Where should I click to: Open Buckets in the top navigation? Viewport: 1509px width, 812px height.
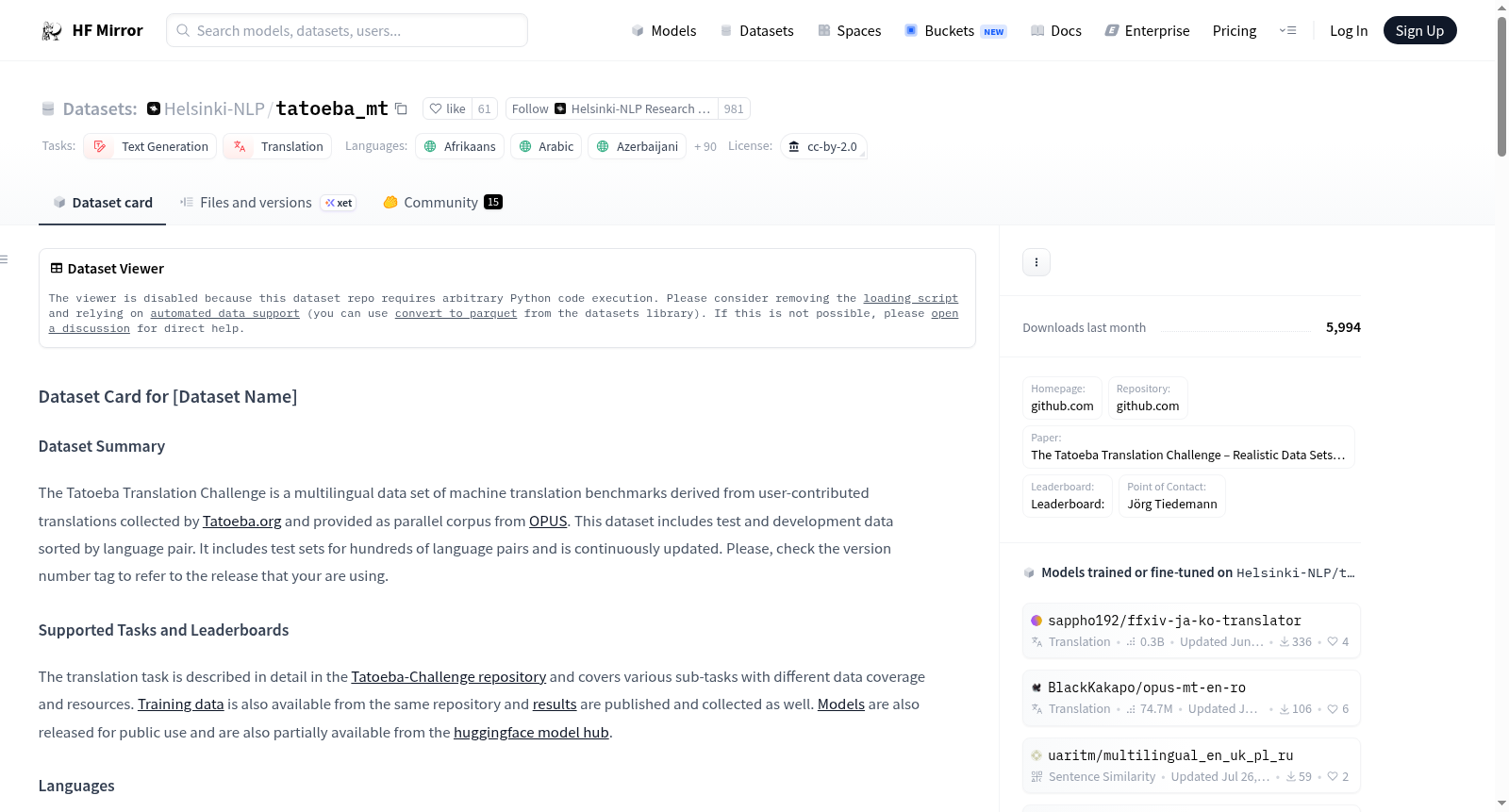pyautogui.click(x=955, y=31)
